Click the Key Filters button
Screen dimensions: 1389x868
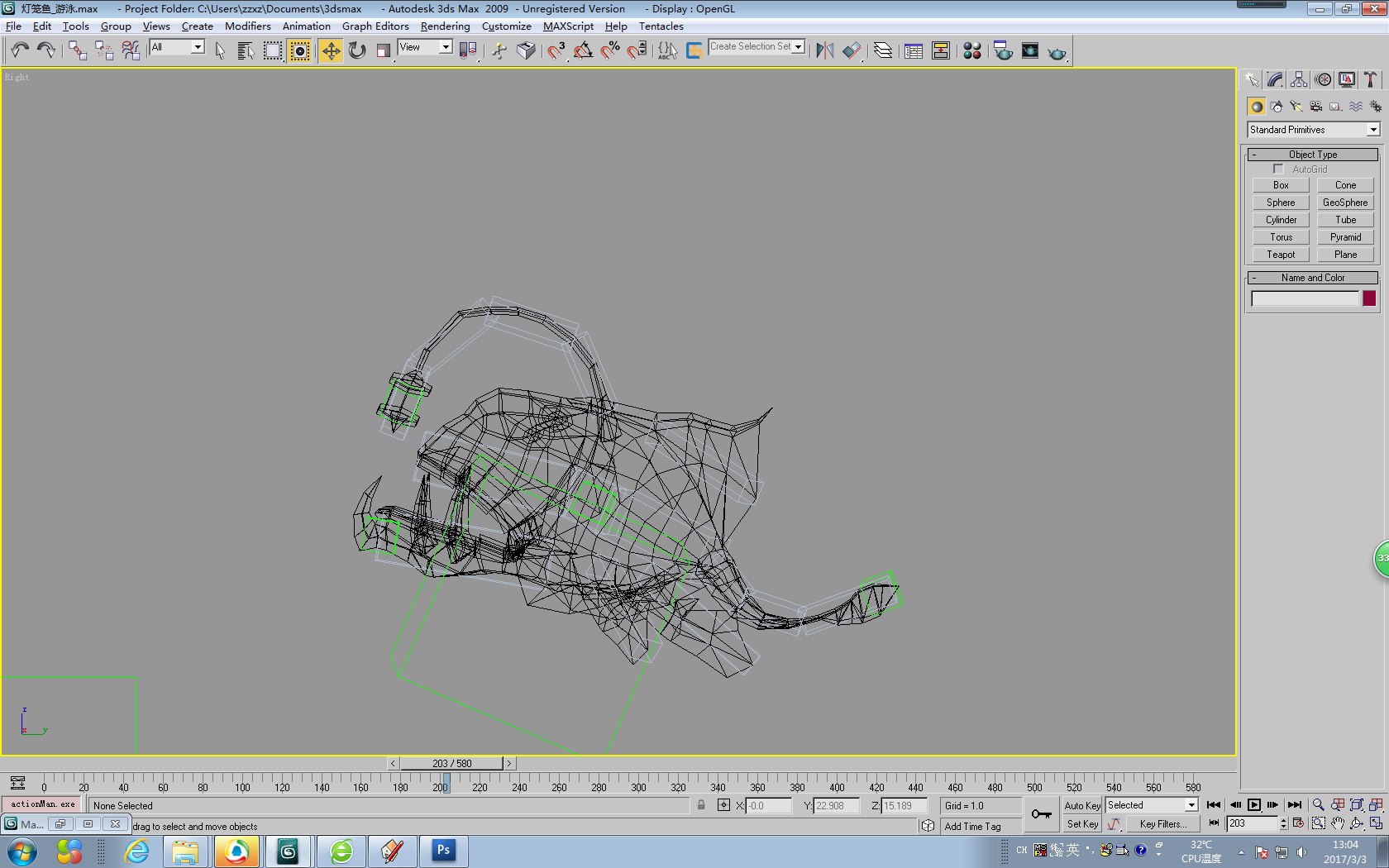(x=1162, y=824)
